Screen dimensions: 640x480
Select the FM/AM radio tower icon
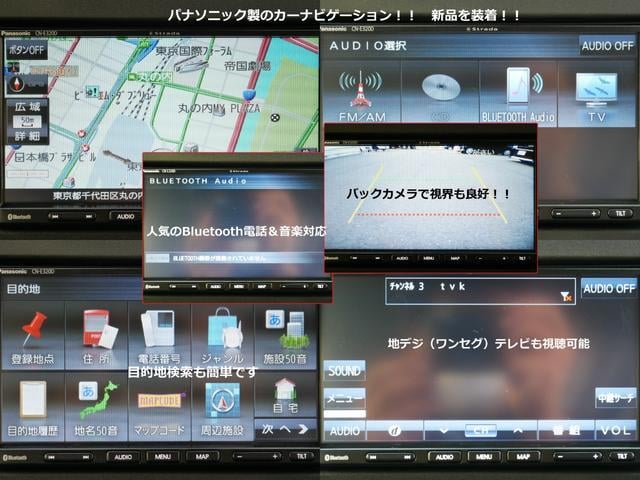360,92
